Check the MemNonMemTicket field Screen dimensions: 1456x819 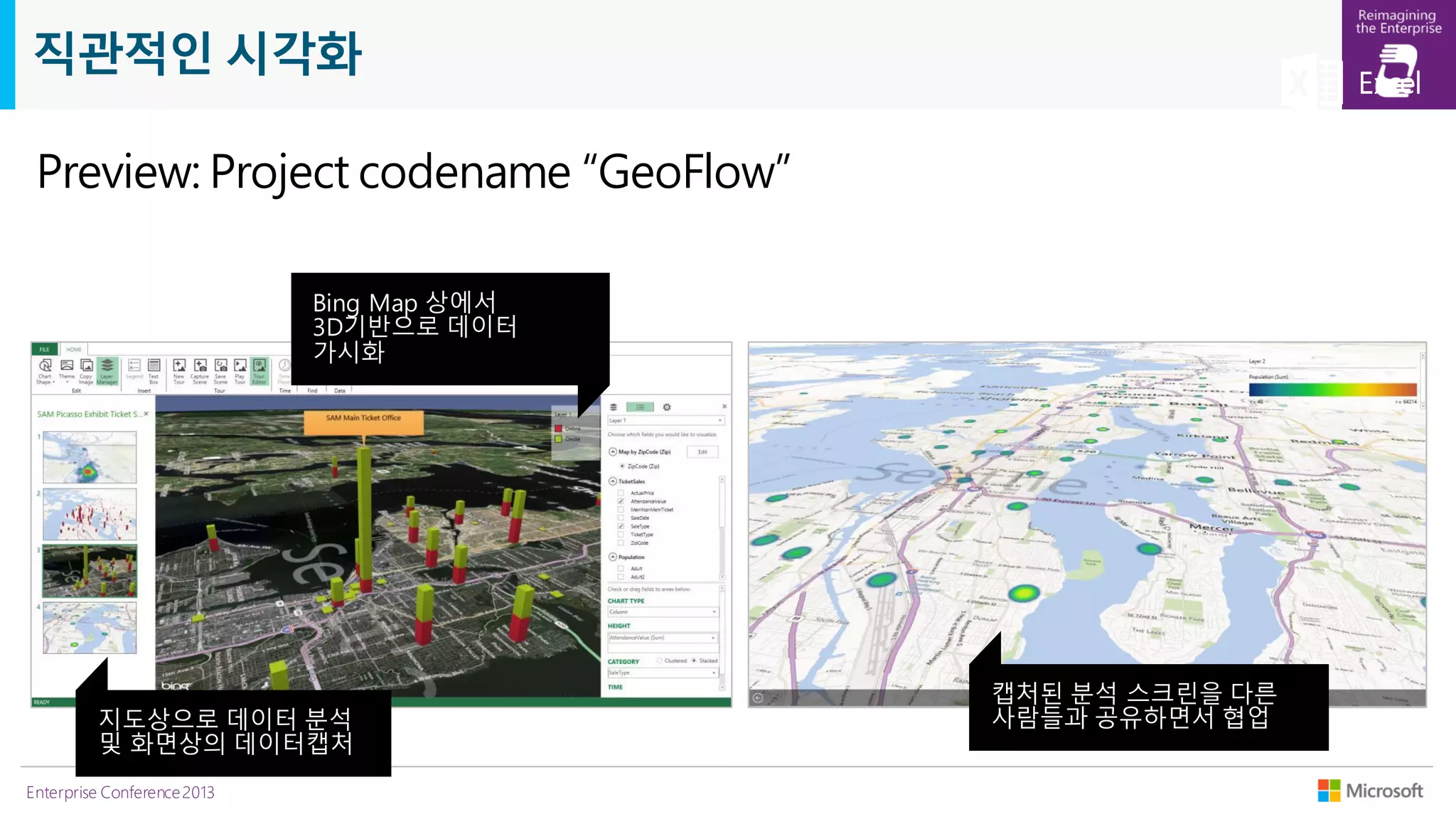click(621, 510)
